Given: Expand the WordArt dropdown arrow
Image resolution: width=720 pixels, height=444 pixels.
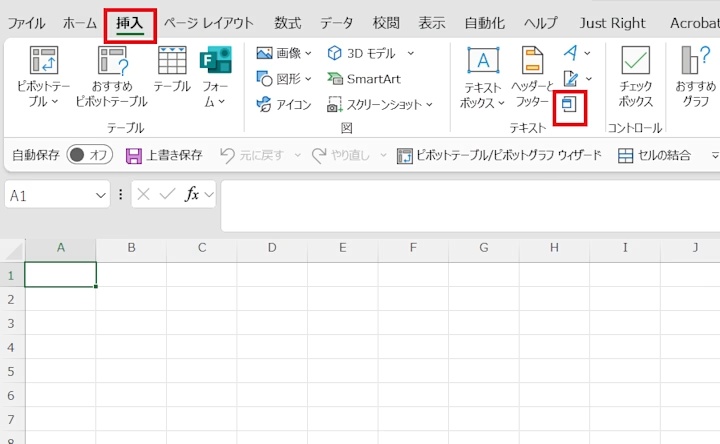Looking at the screenshot, I should [587, 53].
